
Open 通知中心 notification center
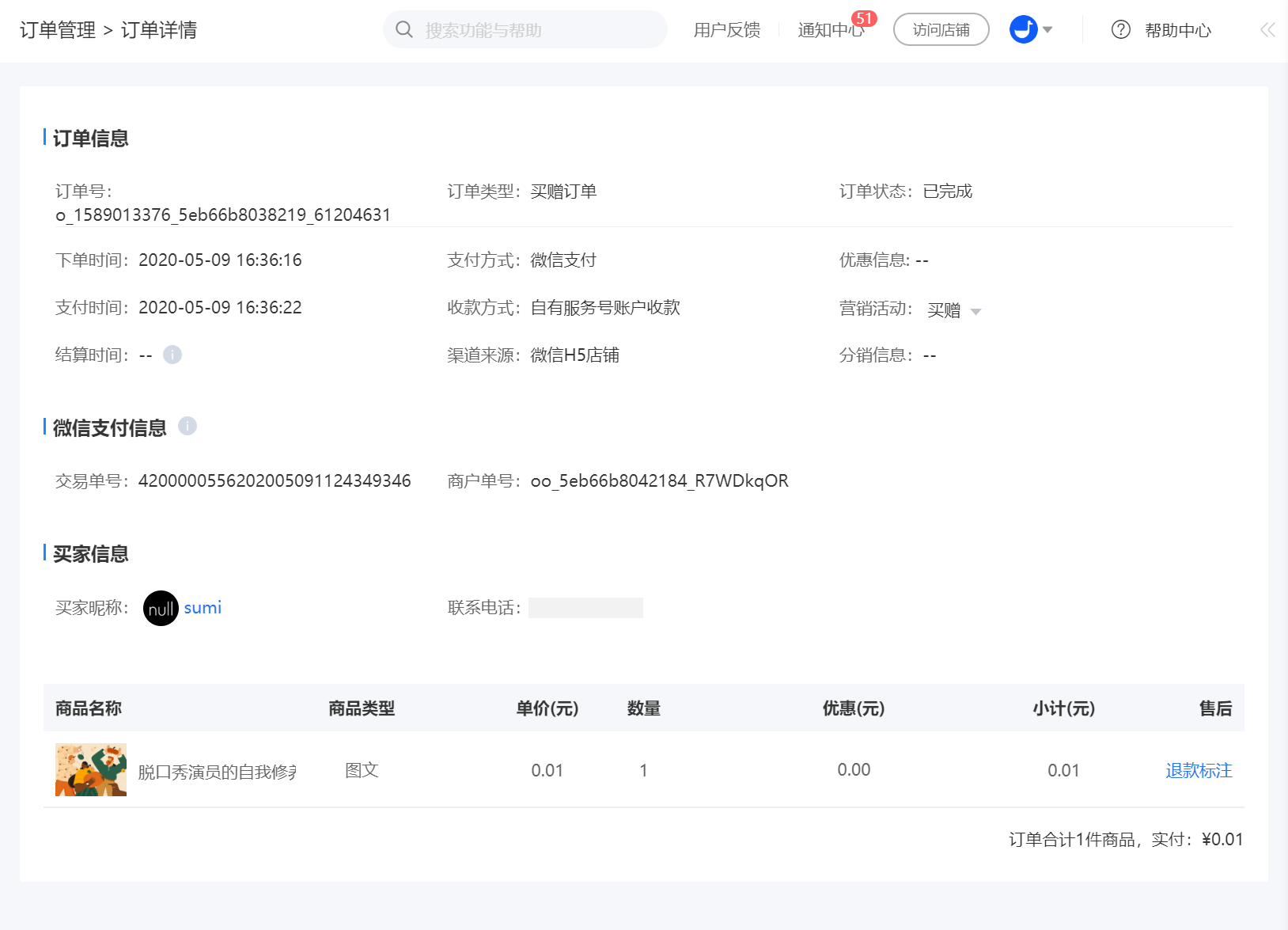pyautogui.click(x=831, y=30)
